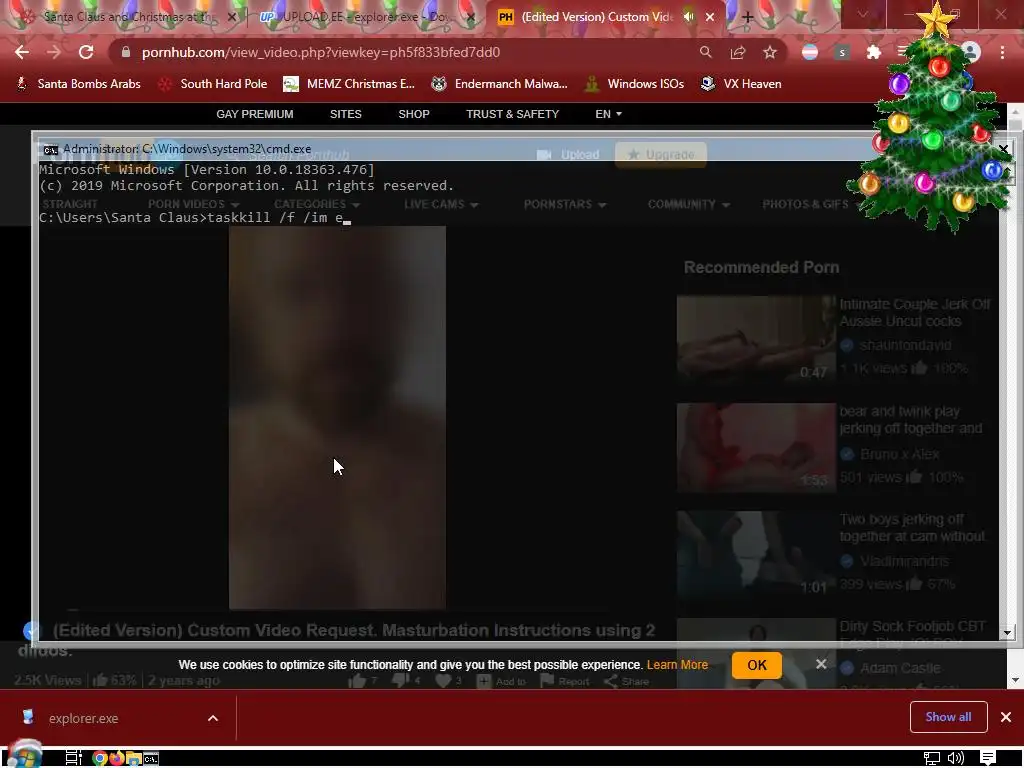Click 'Show all' downloads button

[x=948, y=717]
